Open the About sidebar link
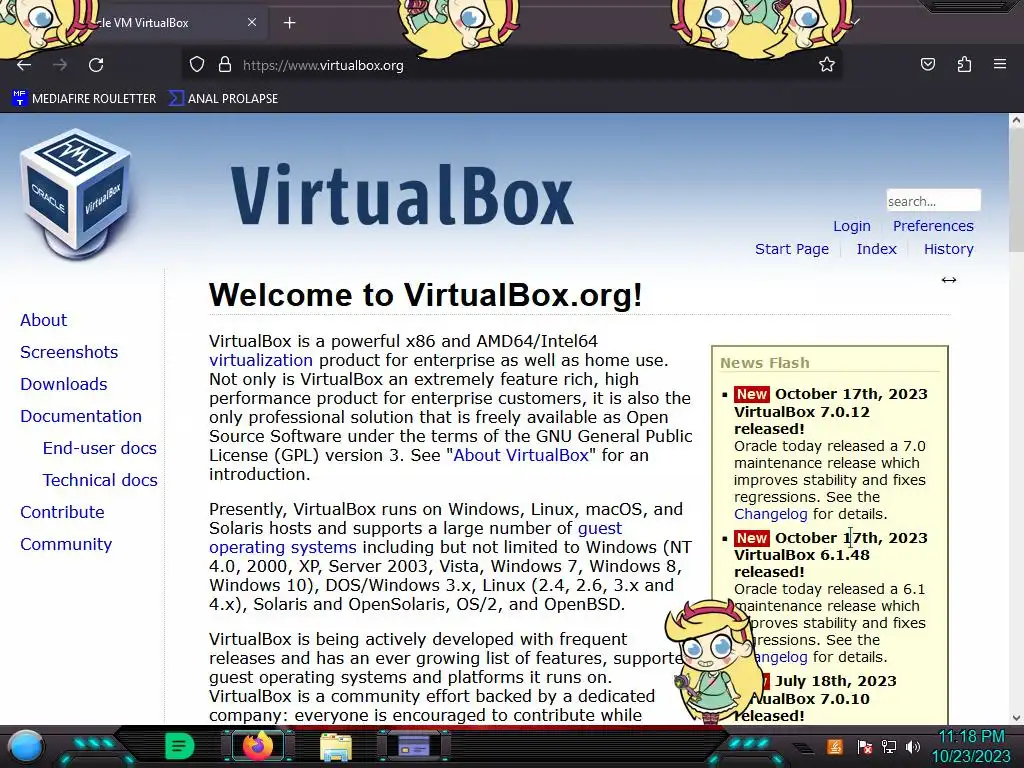This screenshot has width=1024, height=768. 44,320
